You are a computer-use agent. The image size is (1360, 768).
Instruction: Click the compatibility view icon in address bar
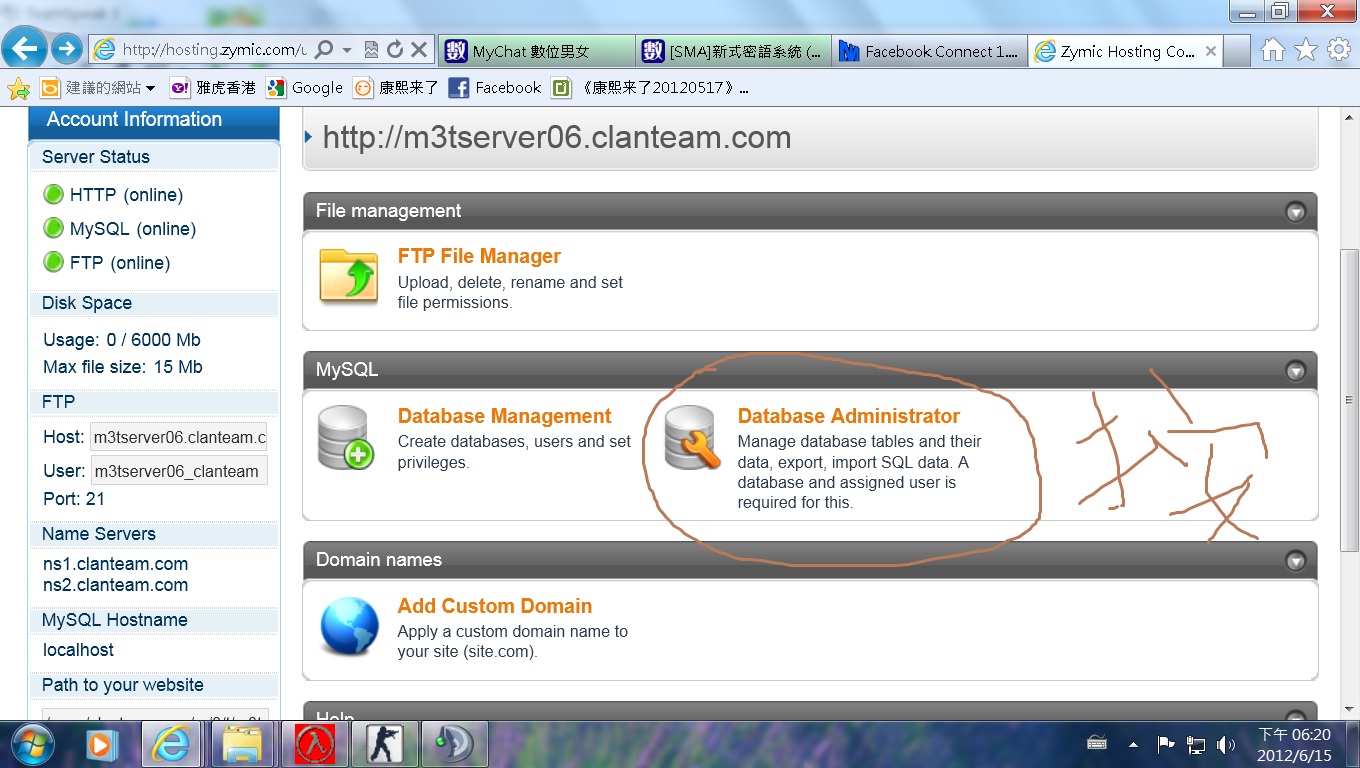pyautogui.click(x=371, y=49)
